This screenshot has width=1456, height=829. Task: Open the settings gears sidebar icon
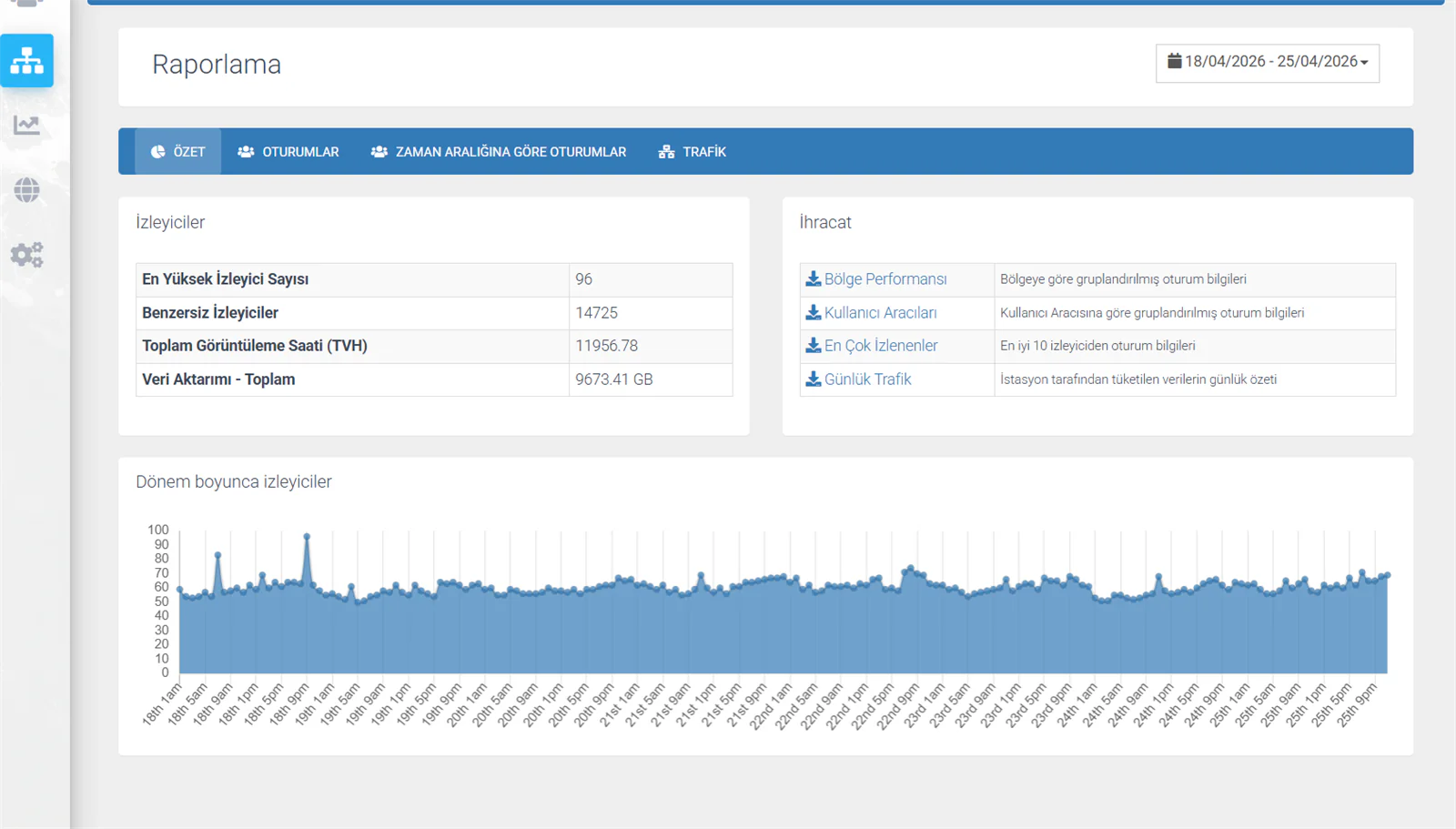click(26, 255)
